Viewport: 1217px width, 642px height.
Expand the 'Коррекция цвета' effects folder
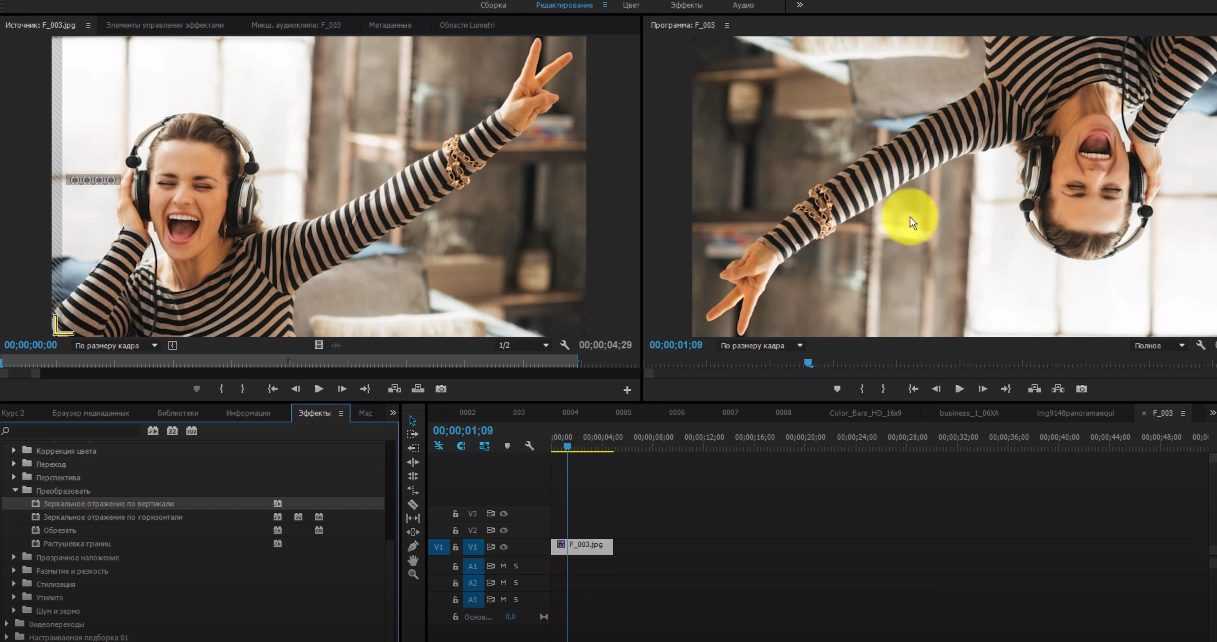tap(14, 451)
